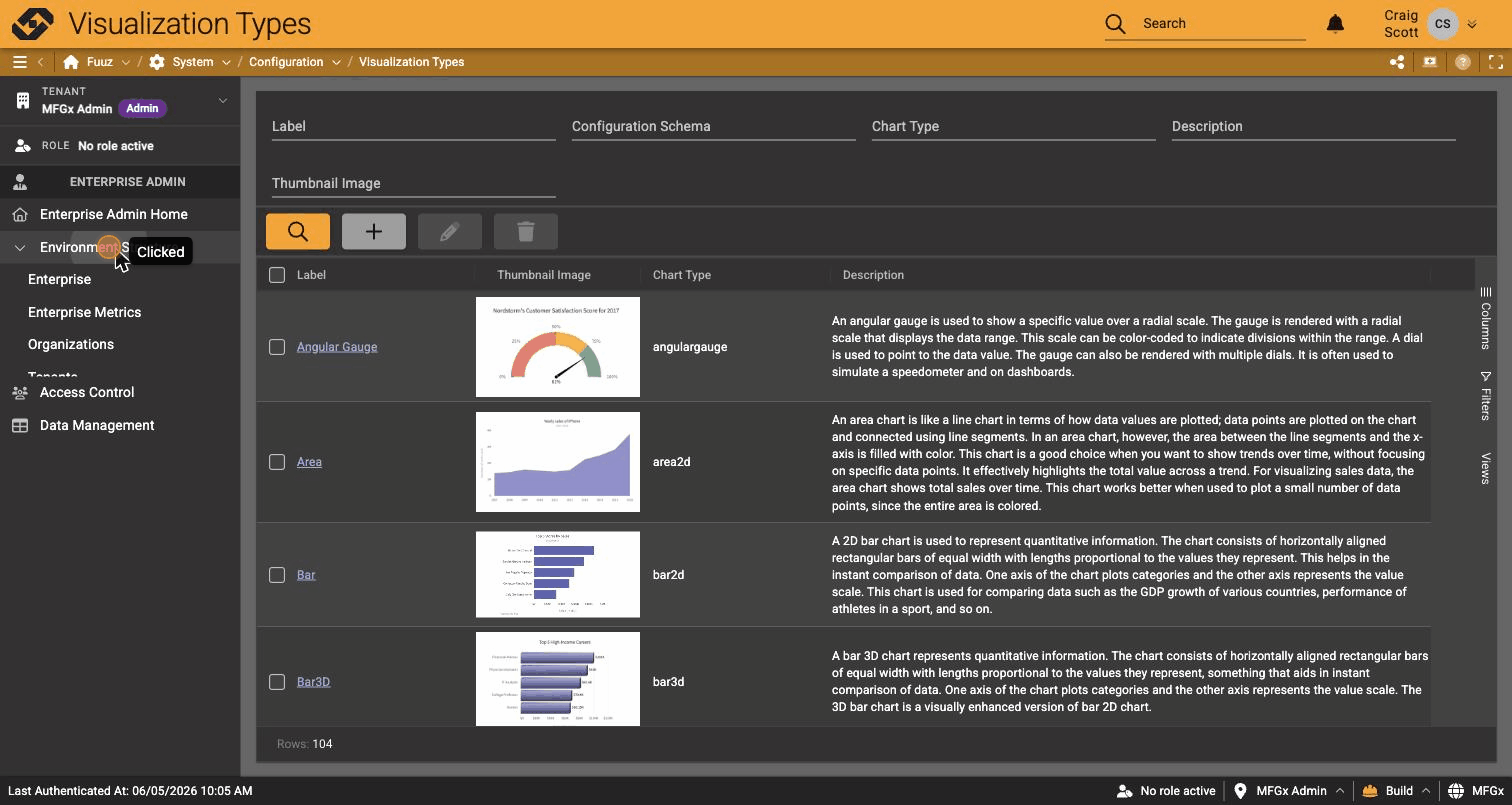1512x805 pixels.
Task: Expand the MFGx Admin status bar chevron
Action: coord(1339,791)
